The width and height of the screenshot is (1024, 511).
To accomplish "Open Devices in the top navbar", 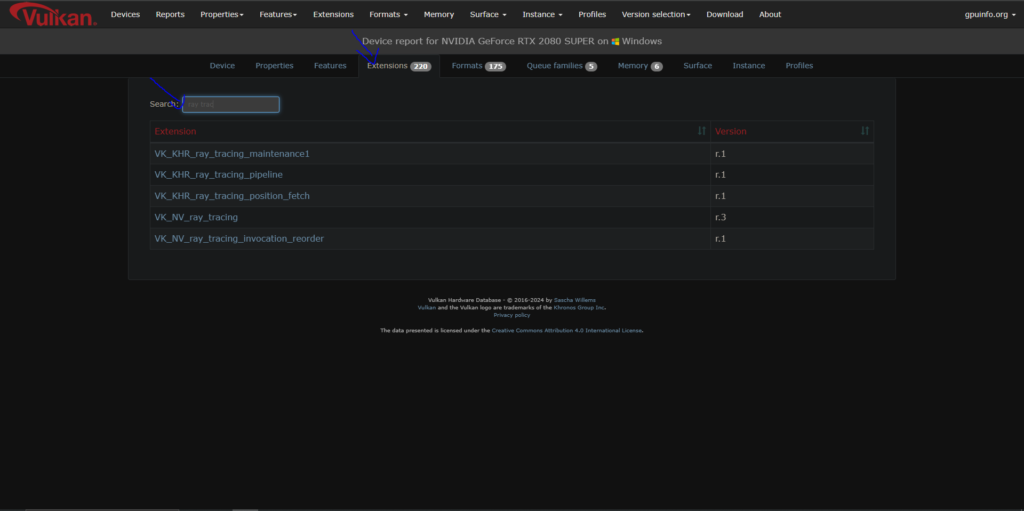I will point(125,14).
